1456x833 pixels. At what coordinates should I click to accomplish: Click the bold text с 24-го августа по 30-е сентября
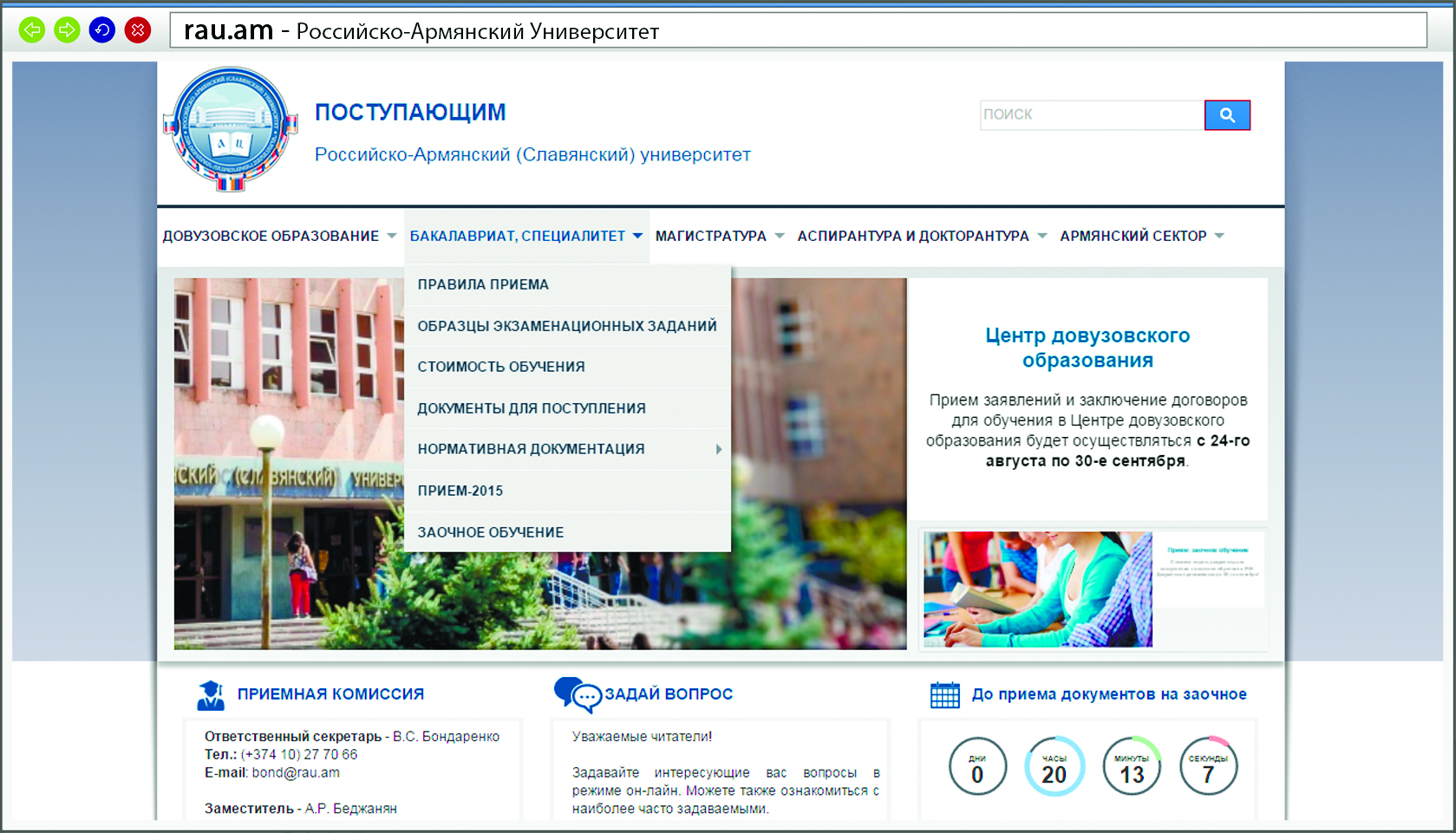click(1118, 451)
